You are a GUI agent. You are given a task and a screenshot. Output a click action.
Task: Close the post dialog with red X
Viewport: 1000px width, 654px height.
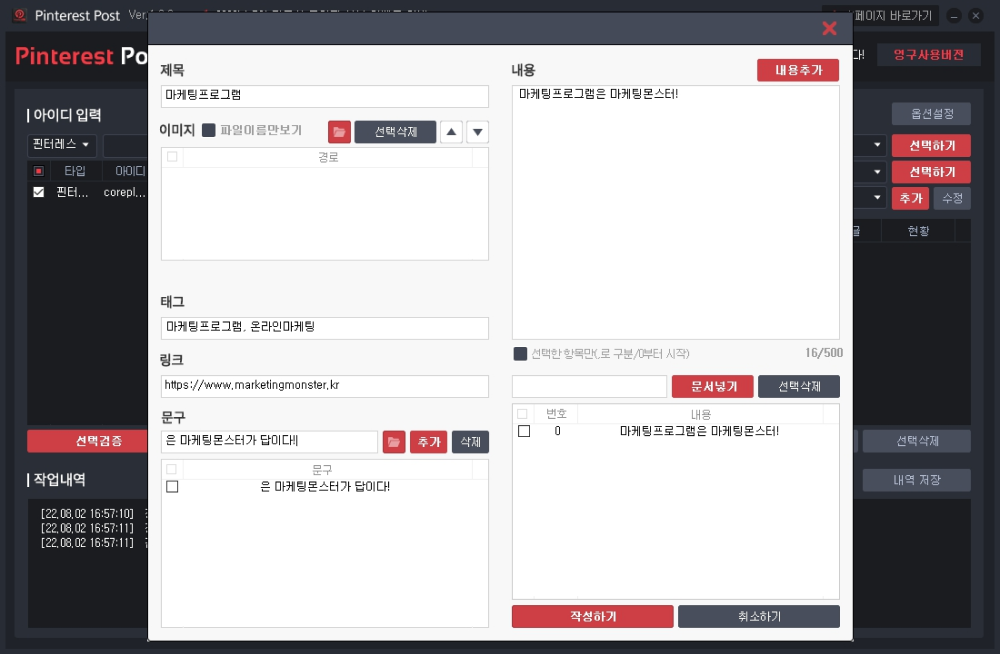click(829, 28)
